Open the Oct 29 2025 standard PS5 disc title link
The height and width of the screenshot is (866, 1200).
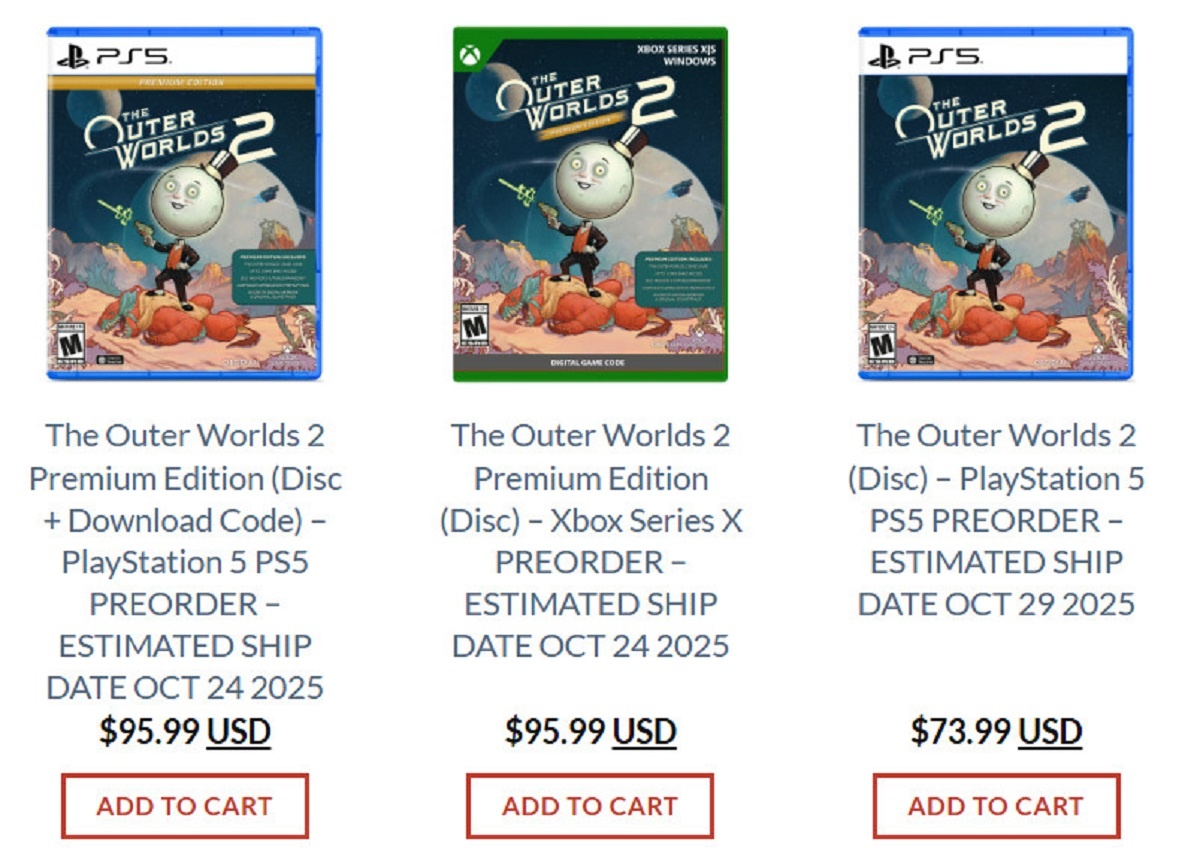pos(996,519)
